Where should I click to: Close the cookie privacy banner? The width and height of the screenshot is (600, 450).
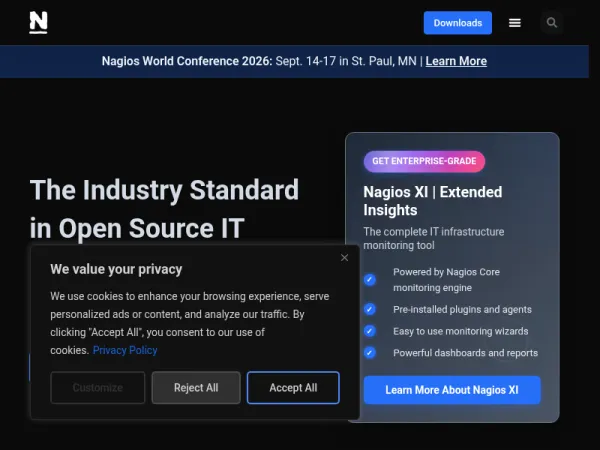(x=344, y=258)
